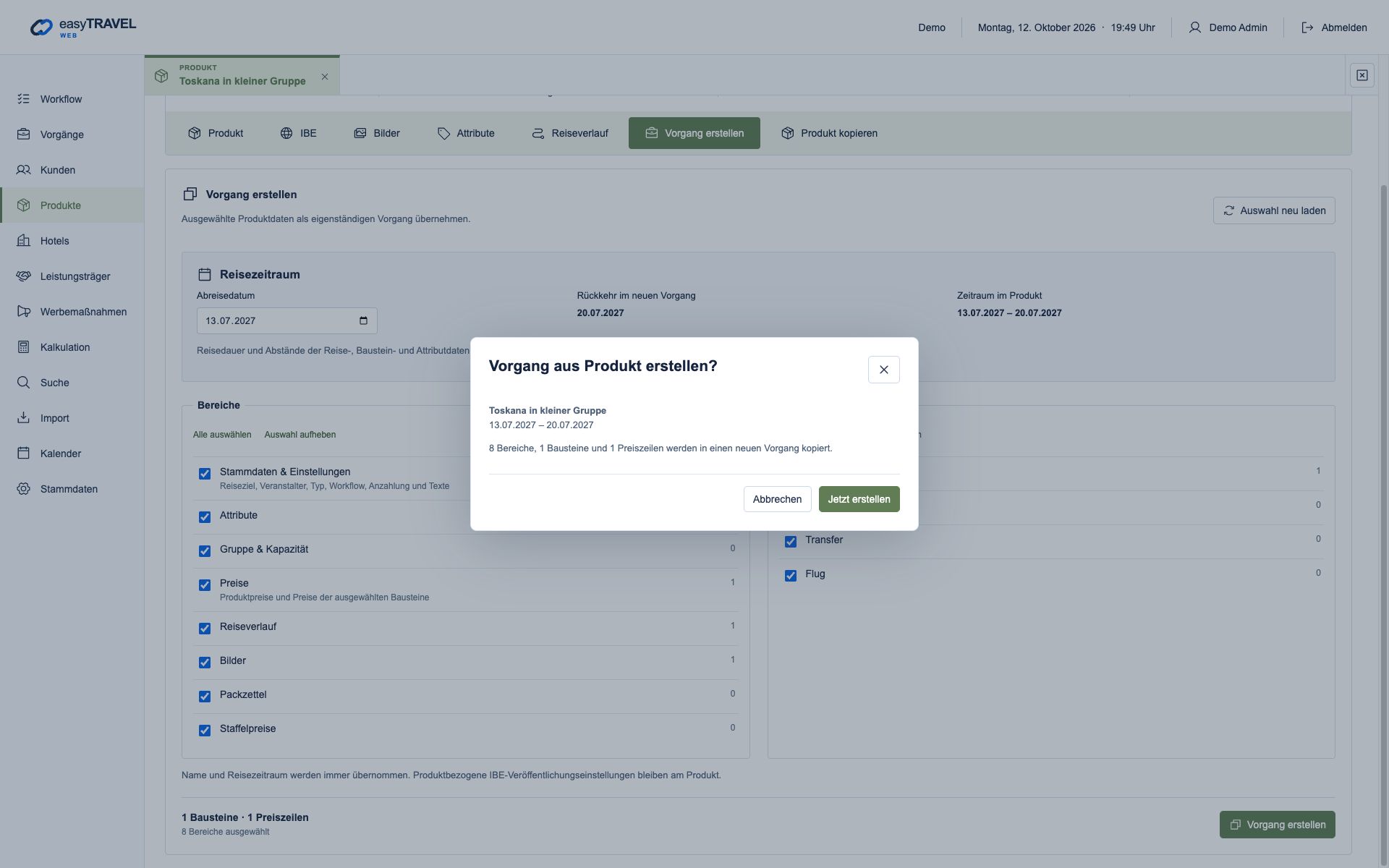Toggle the Flug checkbox
Screen dimensions: 1389x868
791,576
